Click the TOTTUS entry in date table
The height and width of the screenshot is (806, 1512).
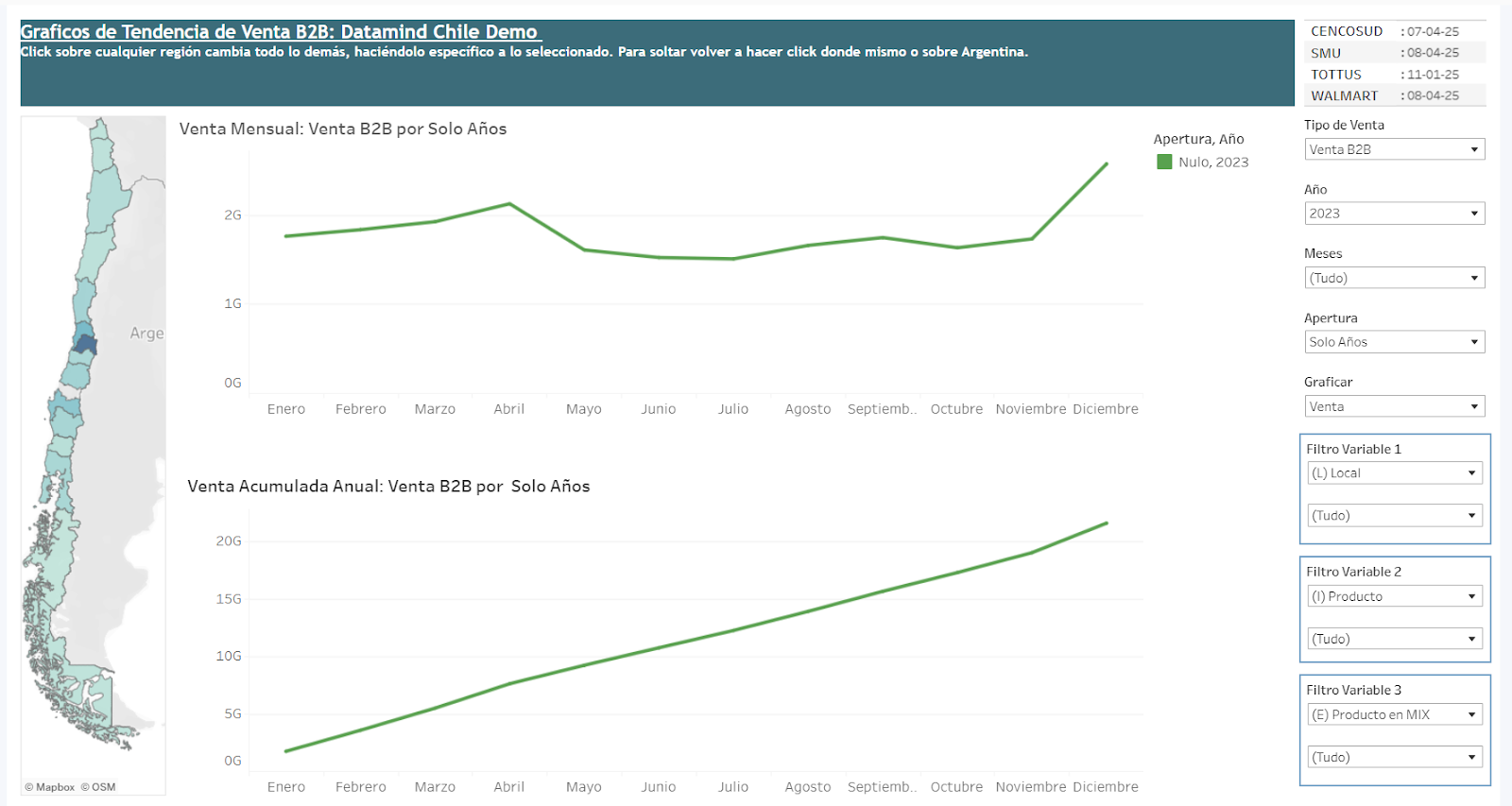tap(1336, 75)
